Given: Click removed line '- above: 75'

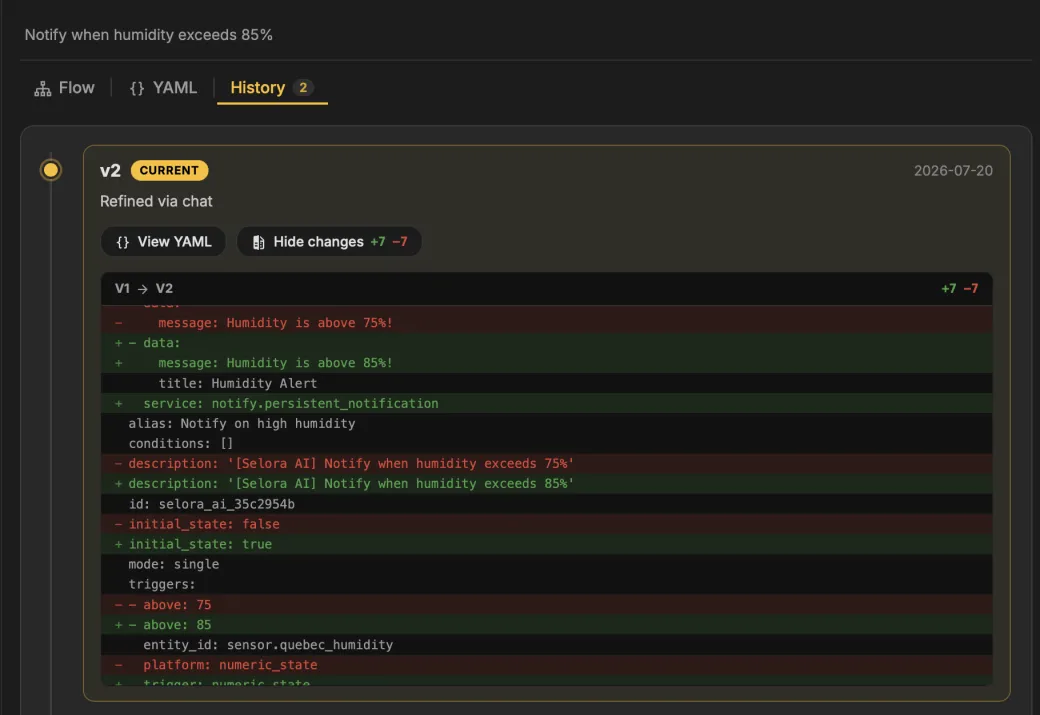Looking at the screenshot, I should [547, 605].
